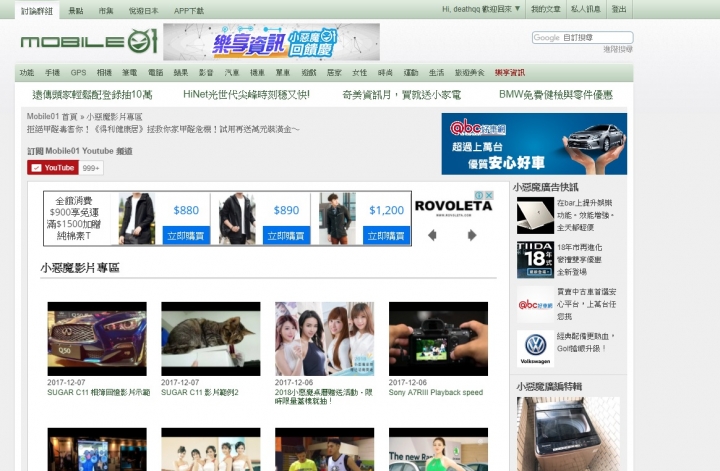This screenshot has height=471, width=720.
Task: Open 我的文章 in the top bar
Action: pyautogui.click(x=546, y=9)
